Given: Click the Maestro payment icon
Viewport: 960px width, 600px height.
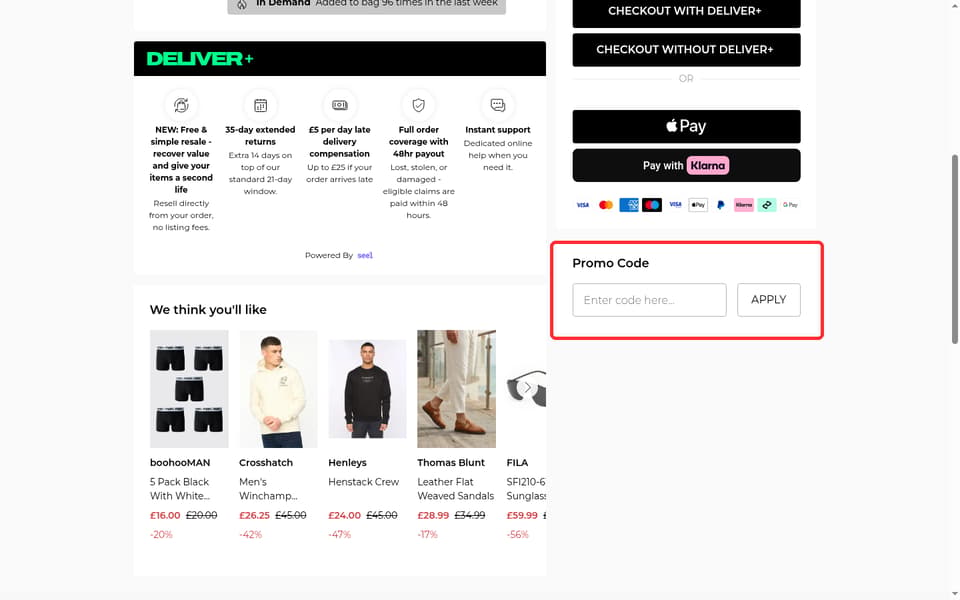Looking at the screenshot, I should point(651,205).
